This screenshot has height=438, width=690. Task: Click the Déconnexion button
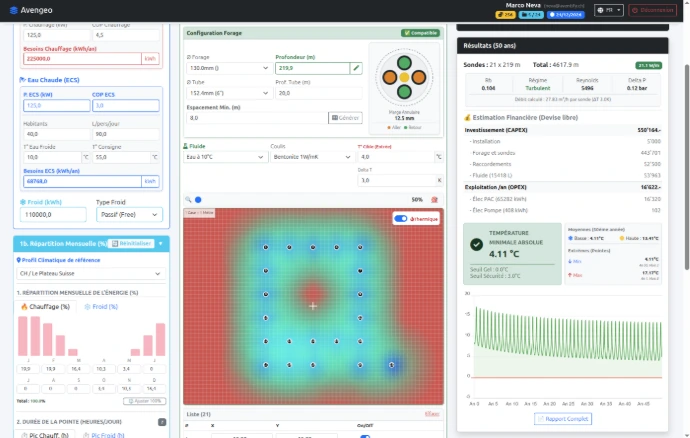tap(655, 10)
